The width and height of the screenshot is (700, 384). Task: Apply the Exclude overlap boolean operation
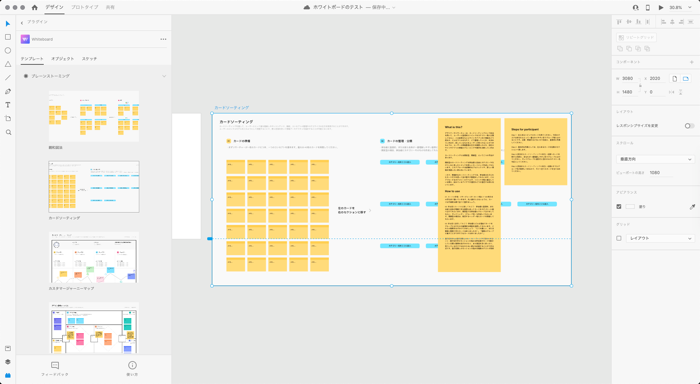[x=647, y=49]
